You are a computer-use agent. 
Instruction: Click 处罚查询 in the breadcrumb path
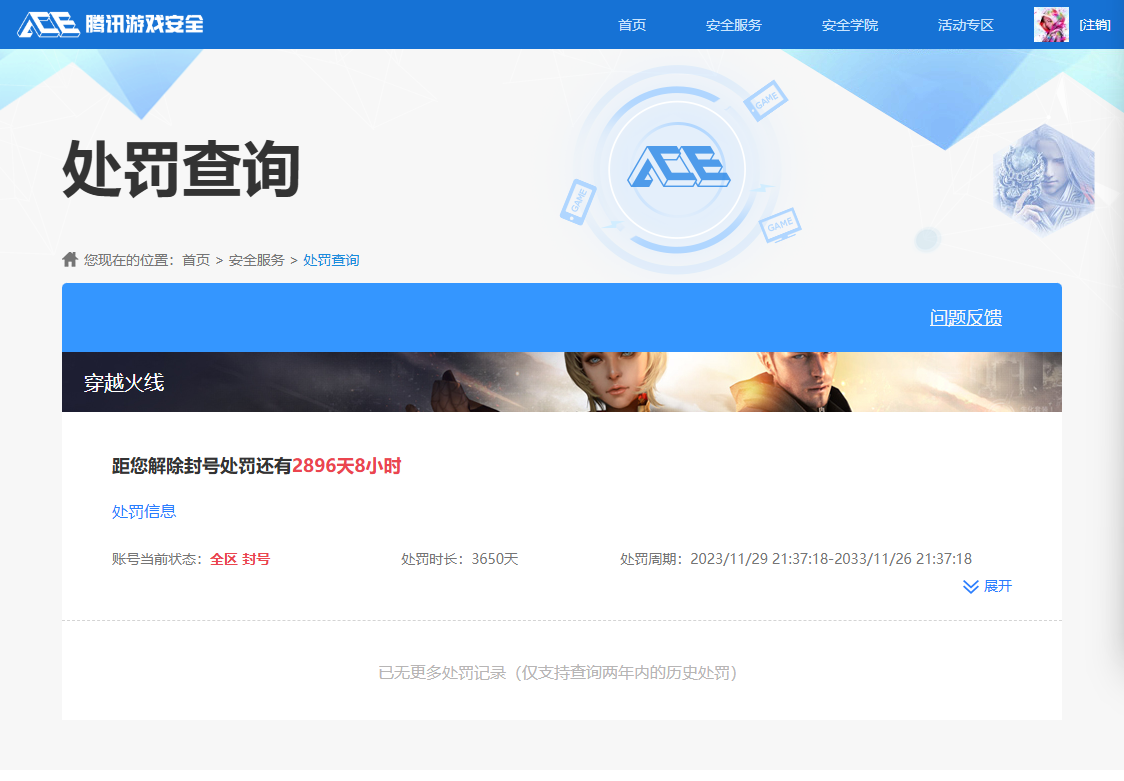331,260
